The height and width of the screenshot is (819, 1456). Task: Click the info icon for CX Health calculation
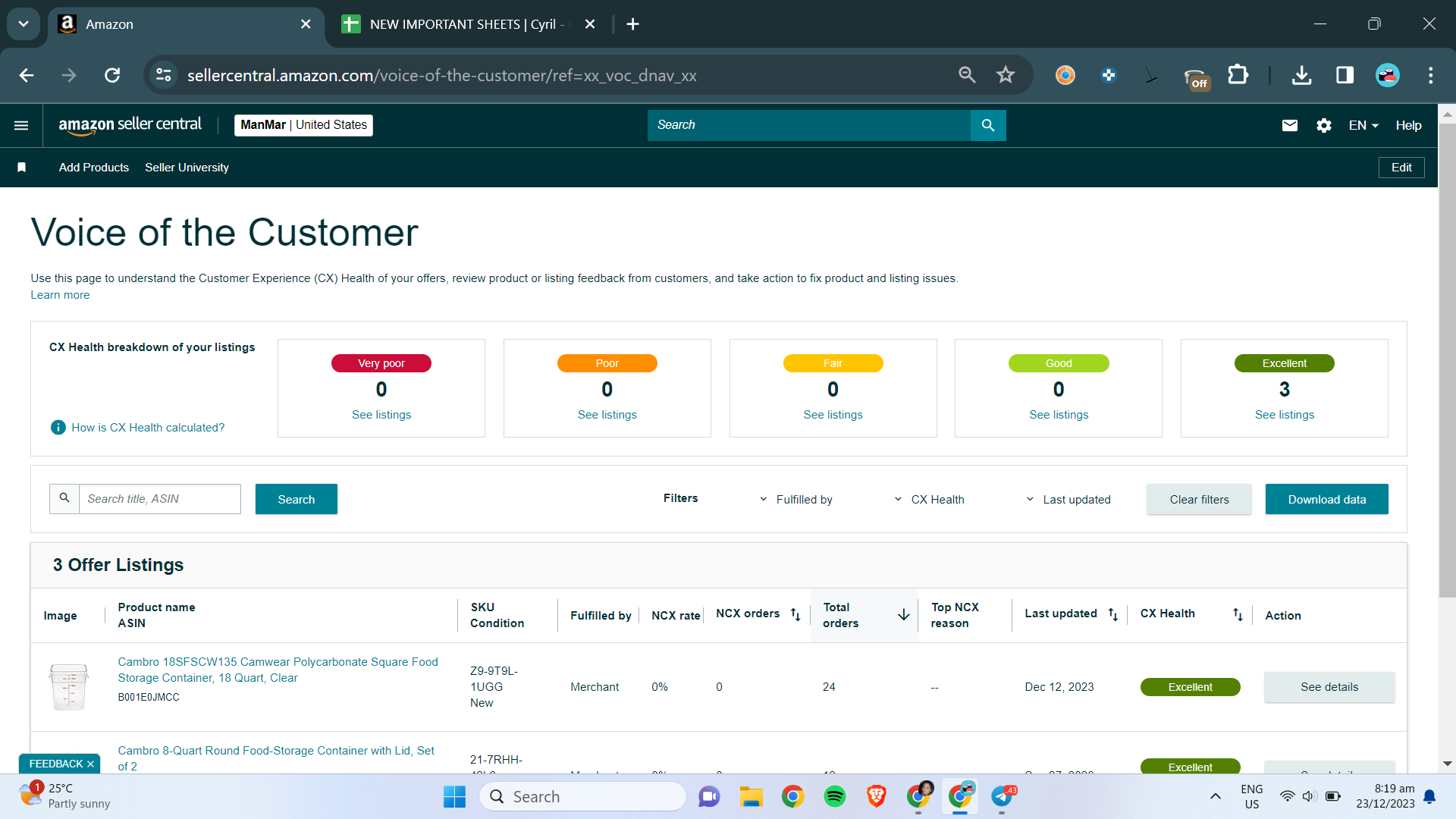(58, 428)
